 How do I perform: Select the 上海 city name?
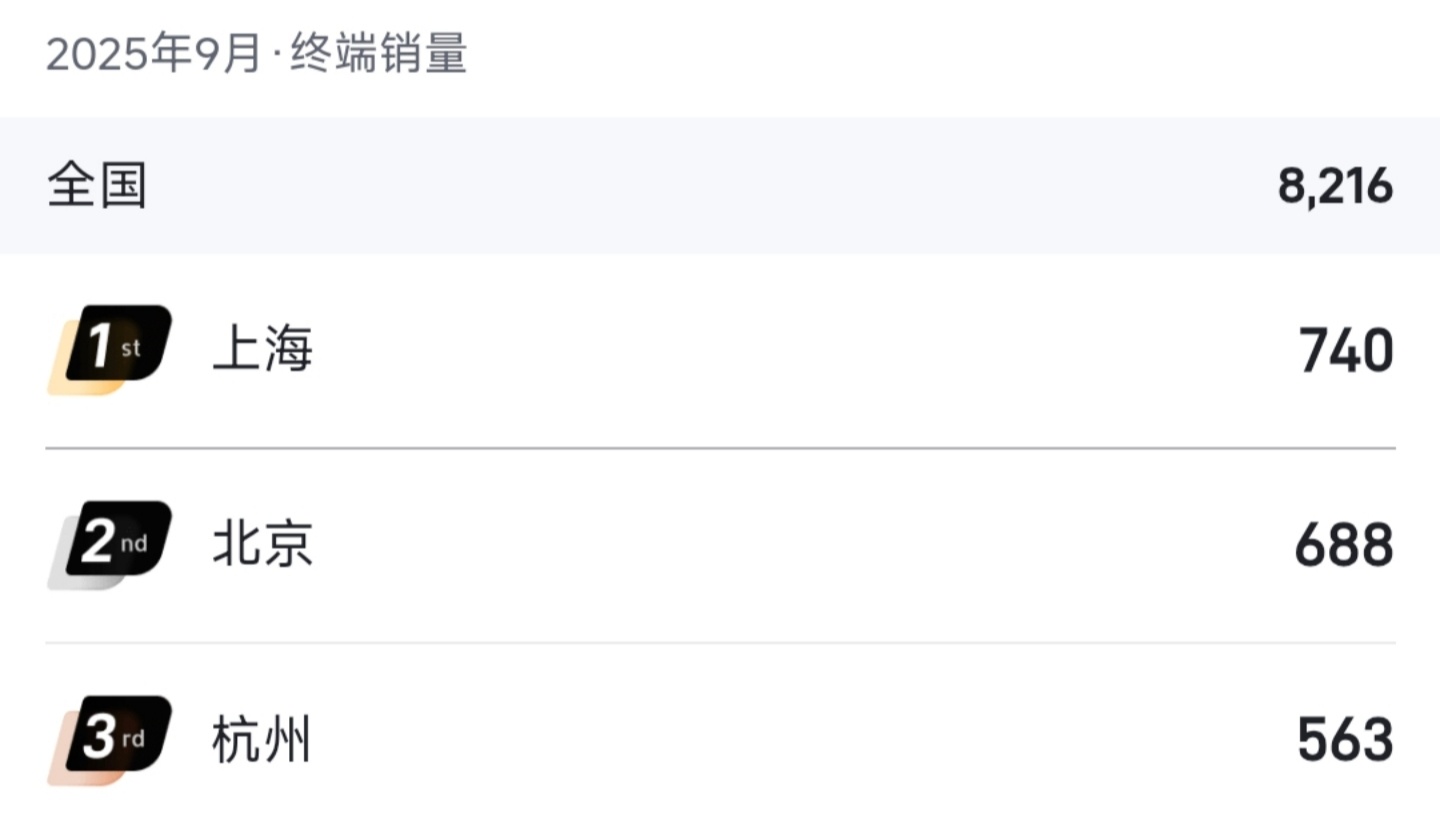263,349
